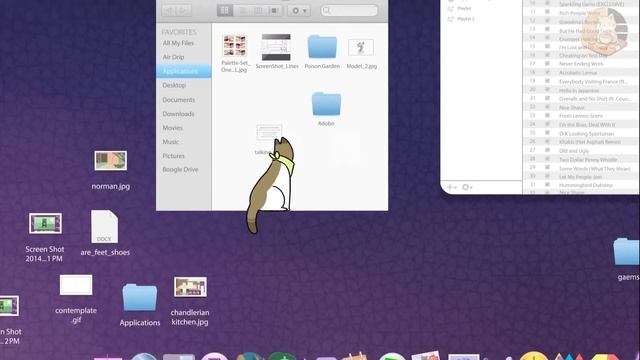Select chandlerian kitchen.jpg on the desktop

(x=190, y=287)
